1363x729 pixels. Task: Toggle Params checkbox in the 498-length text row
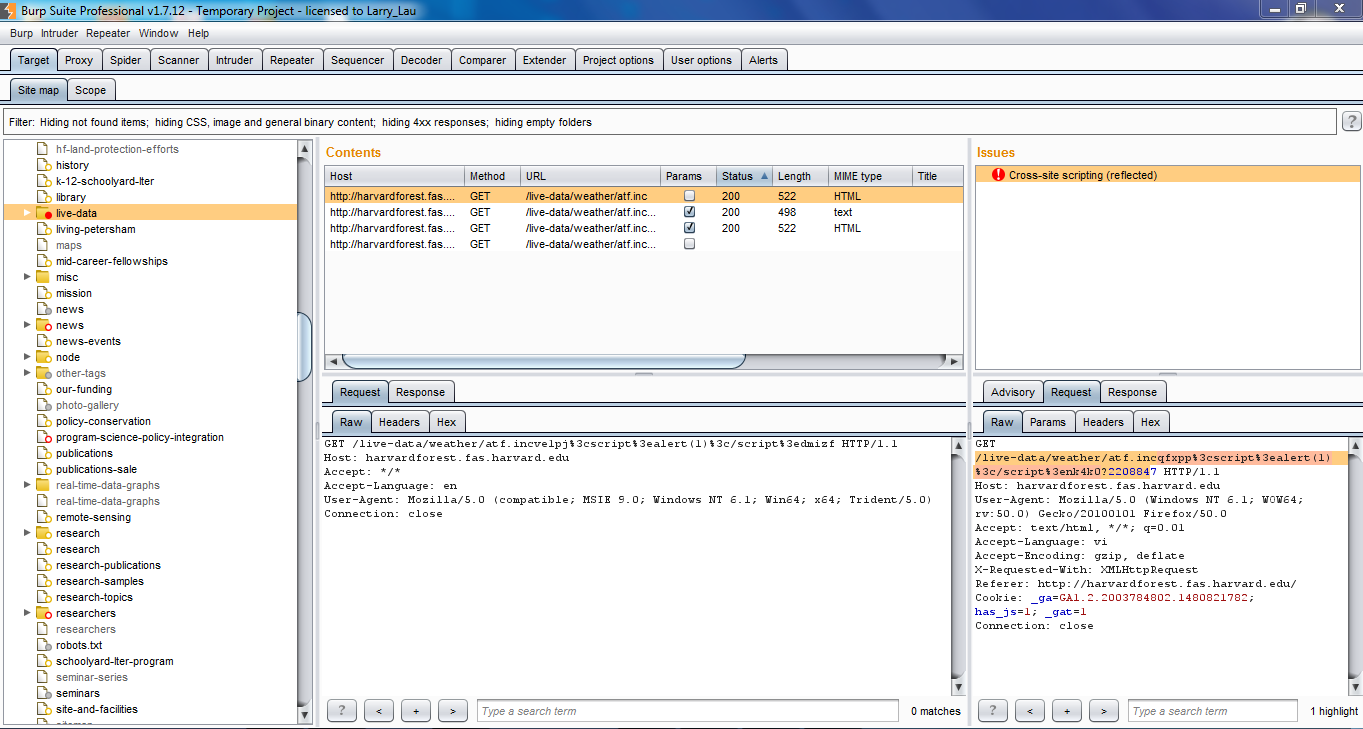point(689,212)
